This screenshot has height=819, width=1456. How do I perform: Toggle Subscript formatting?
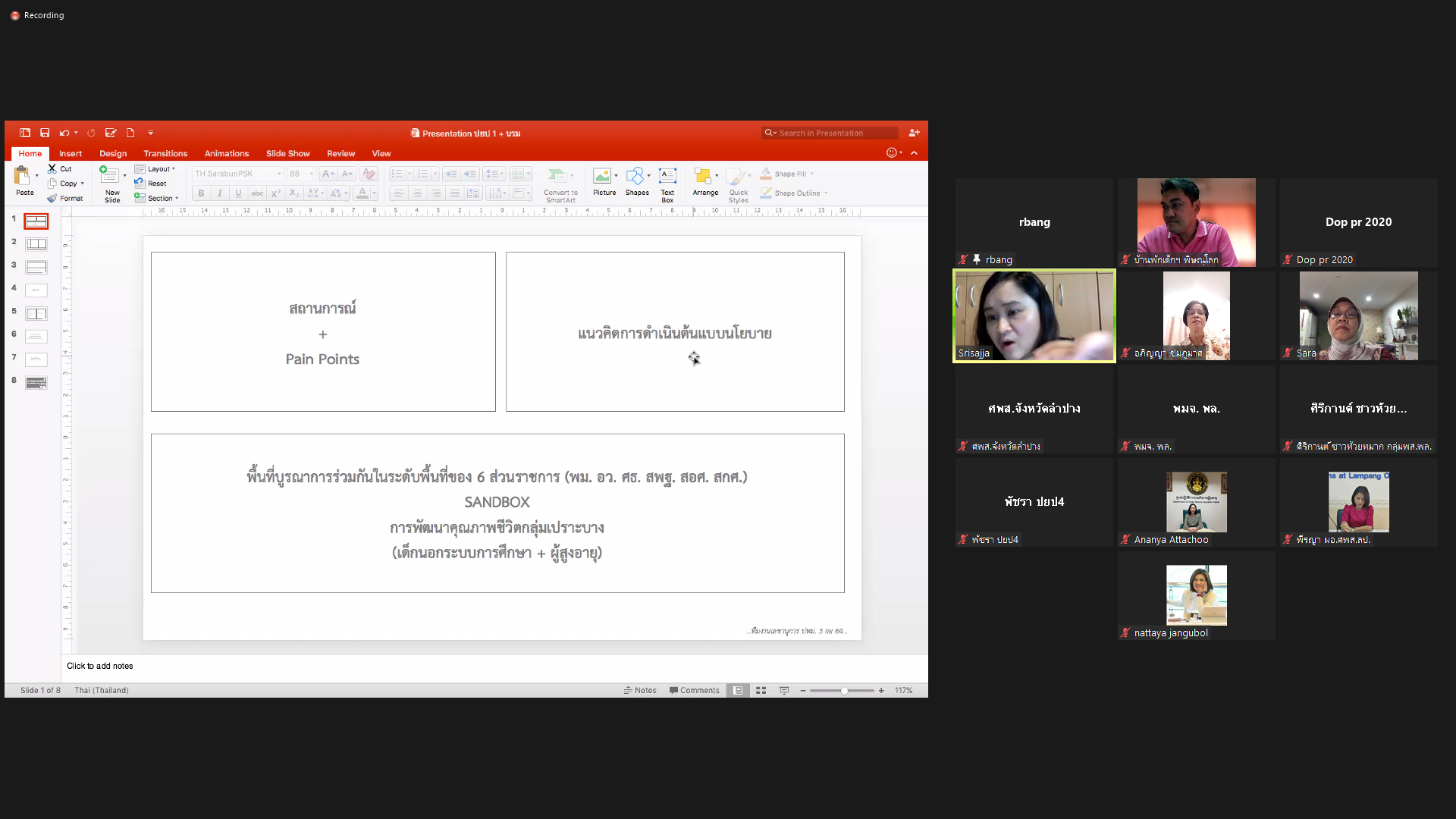click(x=294, y=193)
